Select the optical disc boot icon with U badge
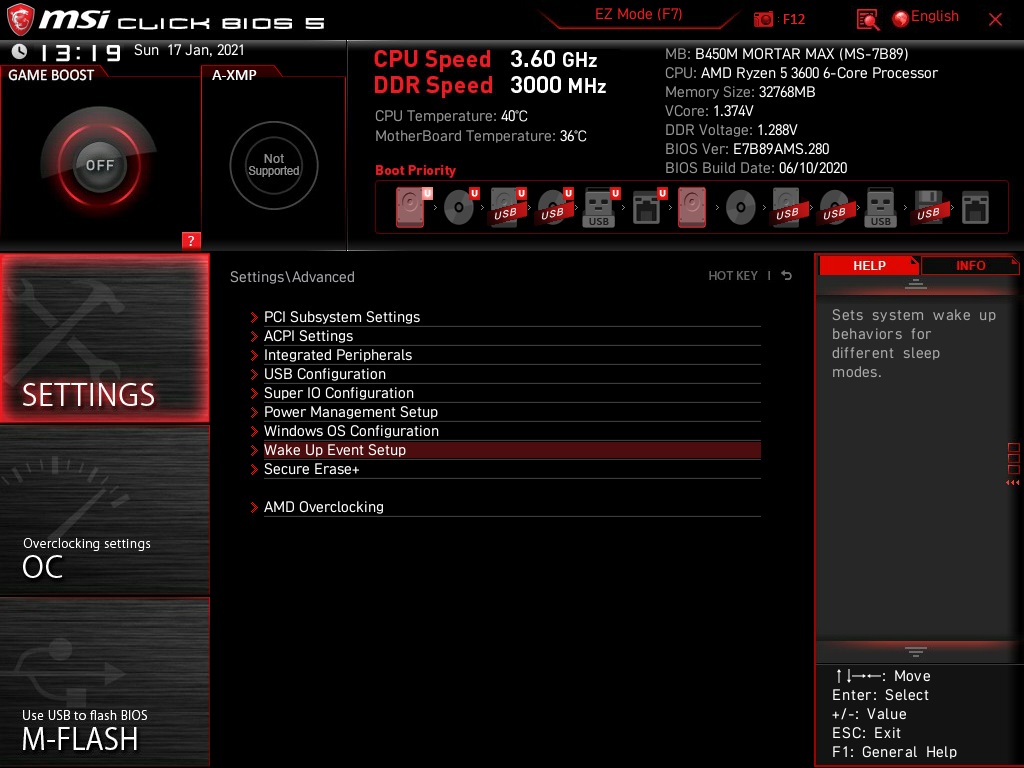1024x768 pixels. (x=460, y=207)
